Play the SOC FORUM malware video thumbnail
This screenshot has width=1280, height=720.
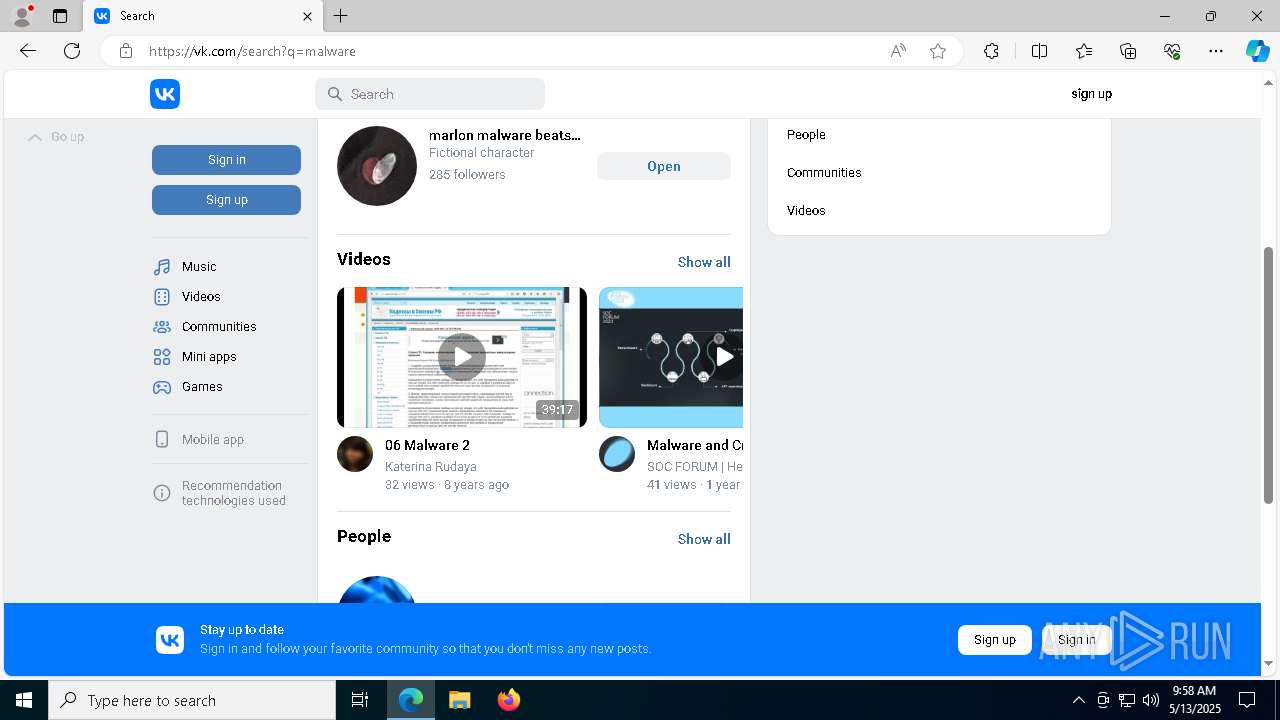coord(671,357)
